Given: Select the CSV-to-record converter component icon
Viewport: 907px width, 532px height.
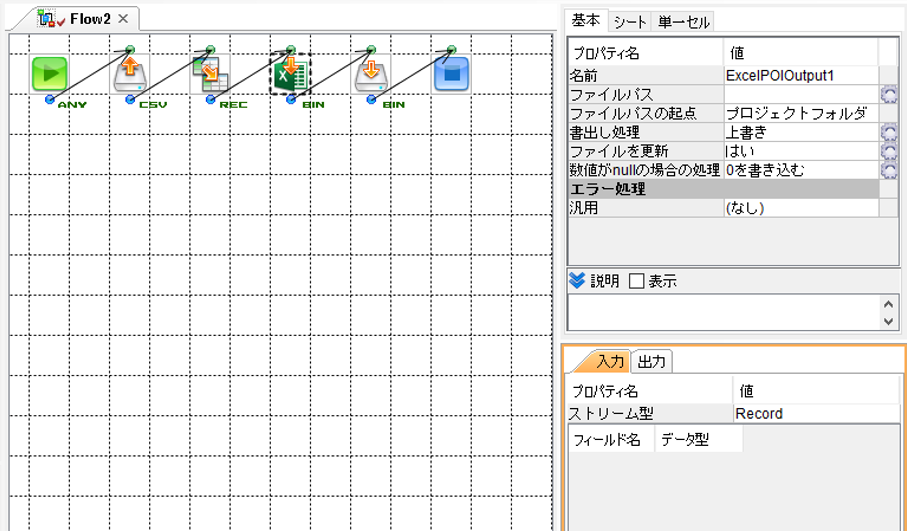Looking at the screenshot, I should [x=210, y=74].
